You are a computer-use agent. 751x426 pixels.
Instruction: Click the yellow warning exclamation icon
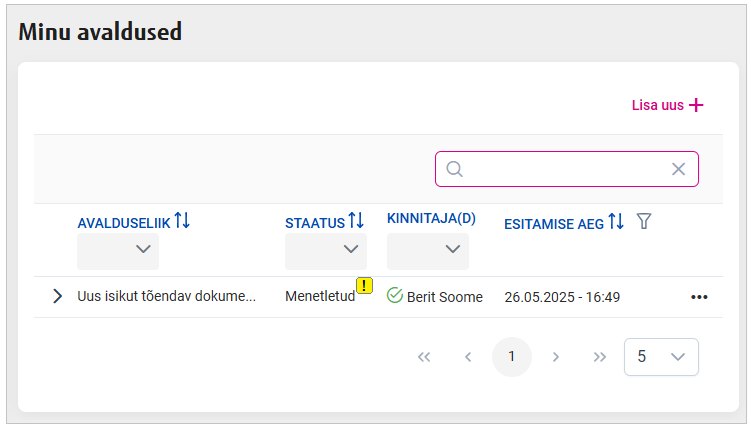click(x=364, y=286)
